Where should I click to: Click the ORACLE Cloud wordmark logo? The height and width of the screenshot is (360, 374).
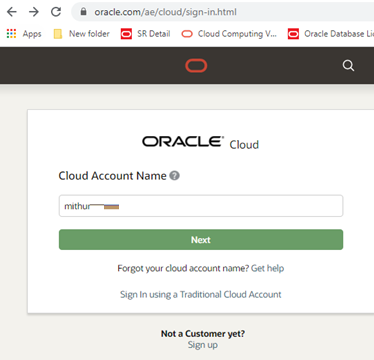pyautogui.click(x=201, y=143)
